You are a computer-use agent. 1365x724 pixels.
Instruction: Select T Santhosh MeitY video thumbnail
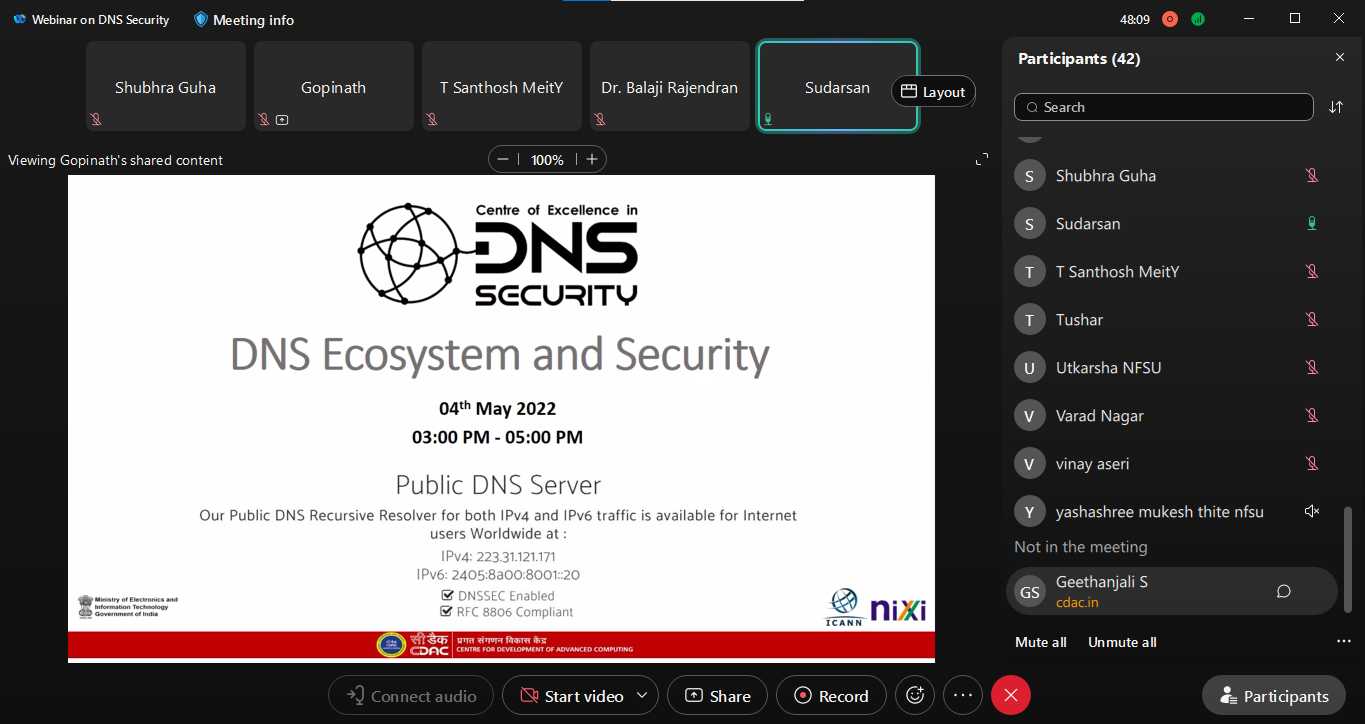click(502, 86)
